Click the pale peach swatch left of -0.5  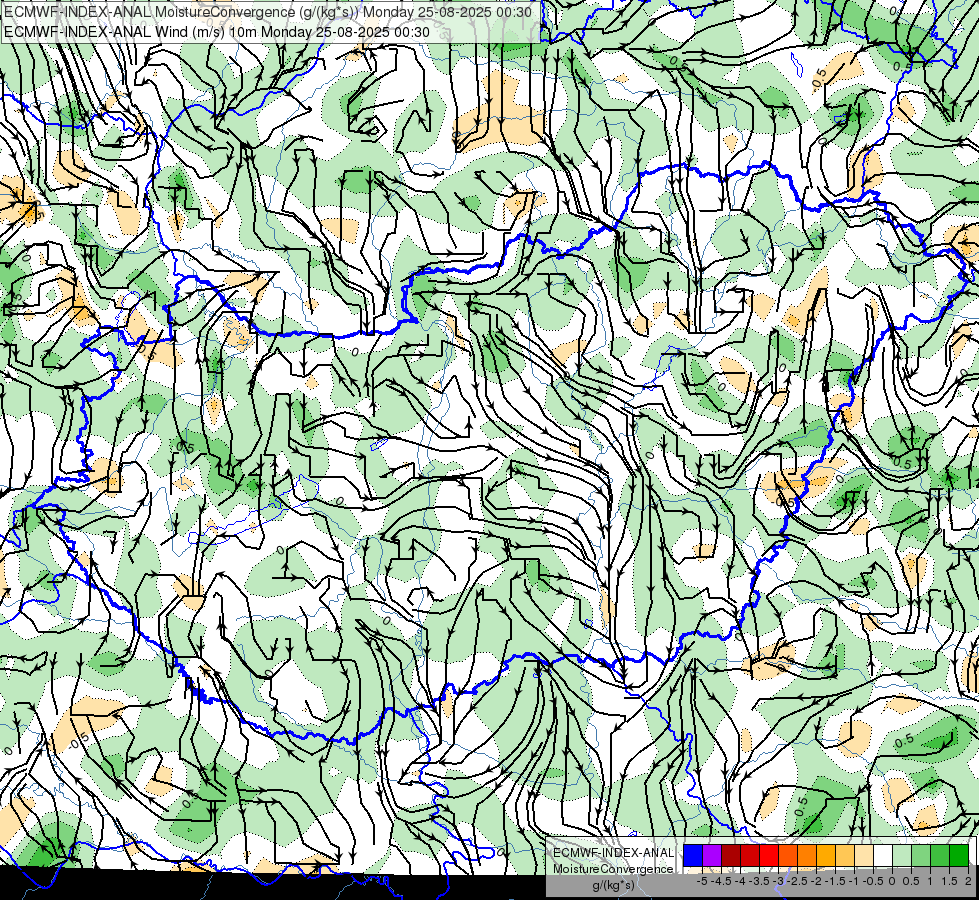(x=864, y=855)
